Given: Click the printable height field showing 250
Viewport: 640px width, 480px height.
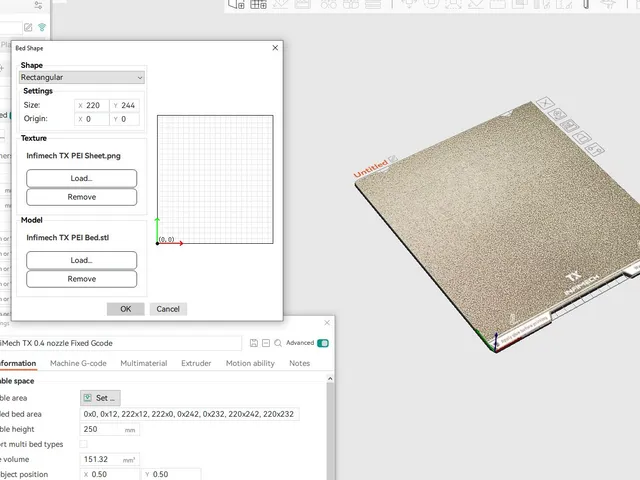Looking at the screenshot, I should tap(109, 429).
